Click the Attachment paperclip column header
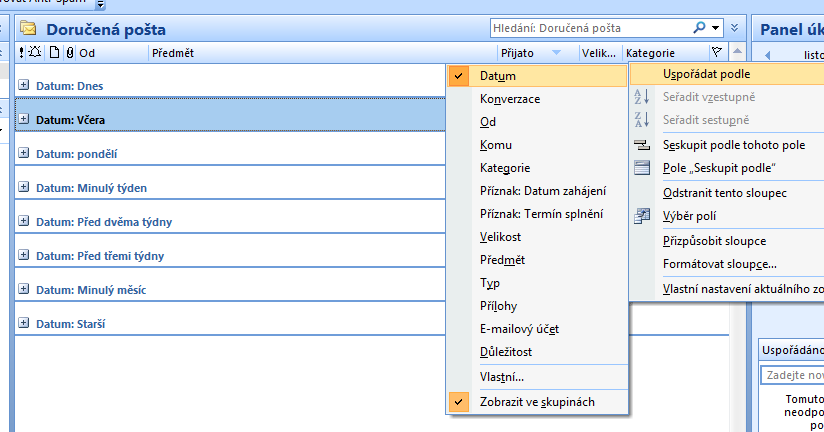The width and height of the screenshot is (824, 432). click(70, 53)
